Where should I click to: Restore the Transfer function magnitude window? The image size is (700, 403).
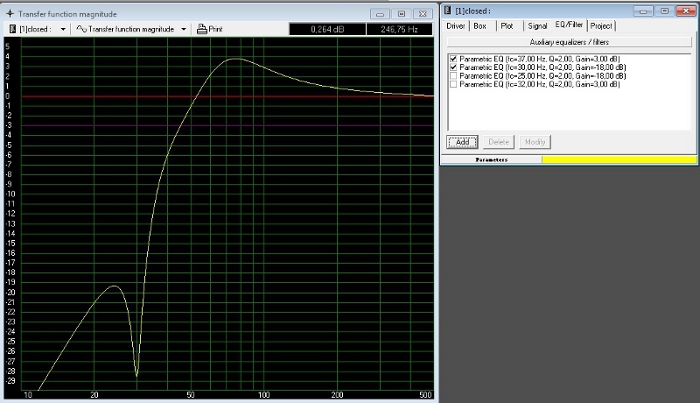pos(400,13)
